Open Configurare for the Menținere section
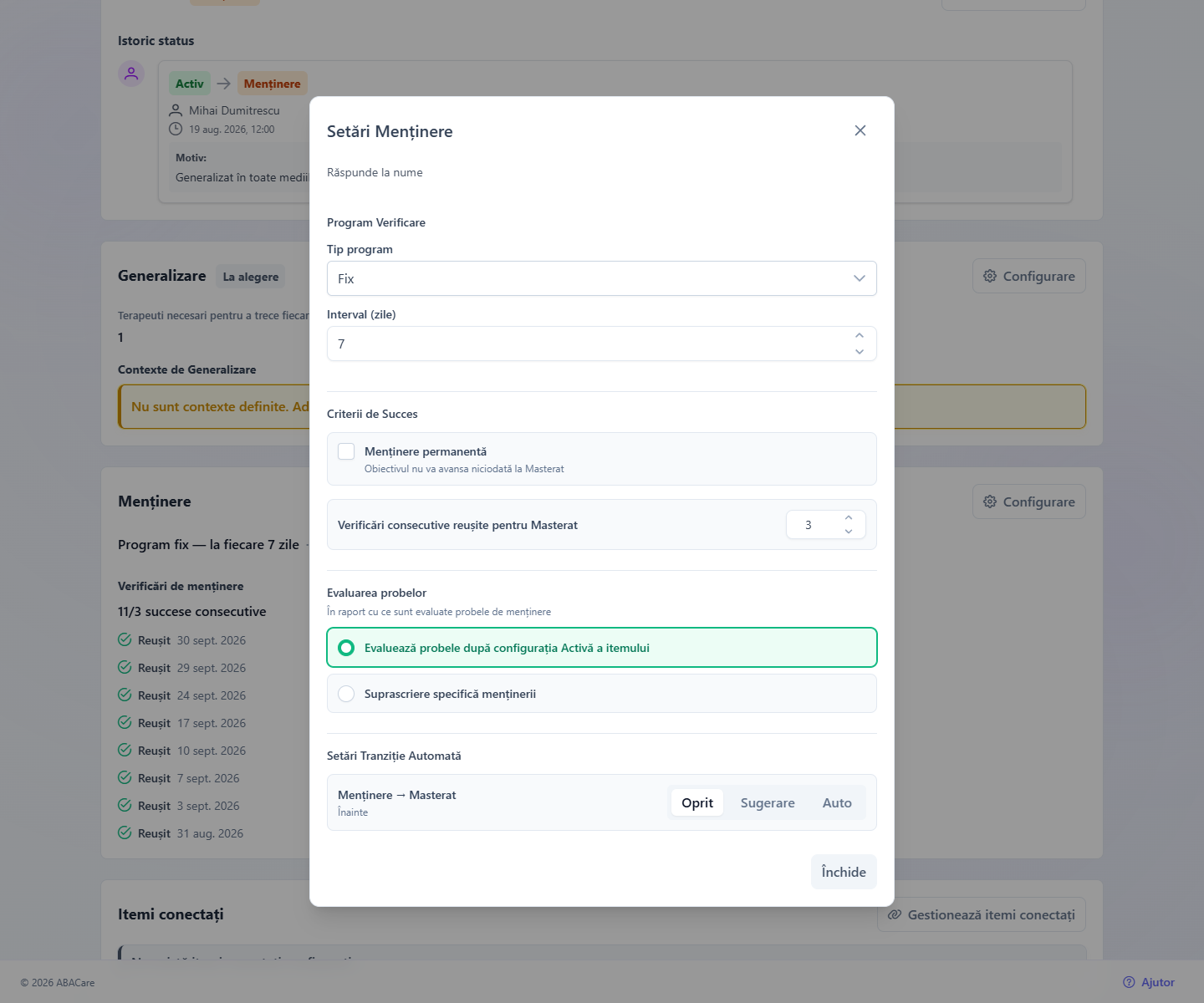 [1029, 501]
